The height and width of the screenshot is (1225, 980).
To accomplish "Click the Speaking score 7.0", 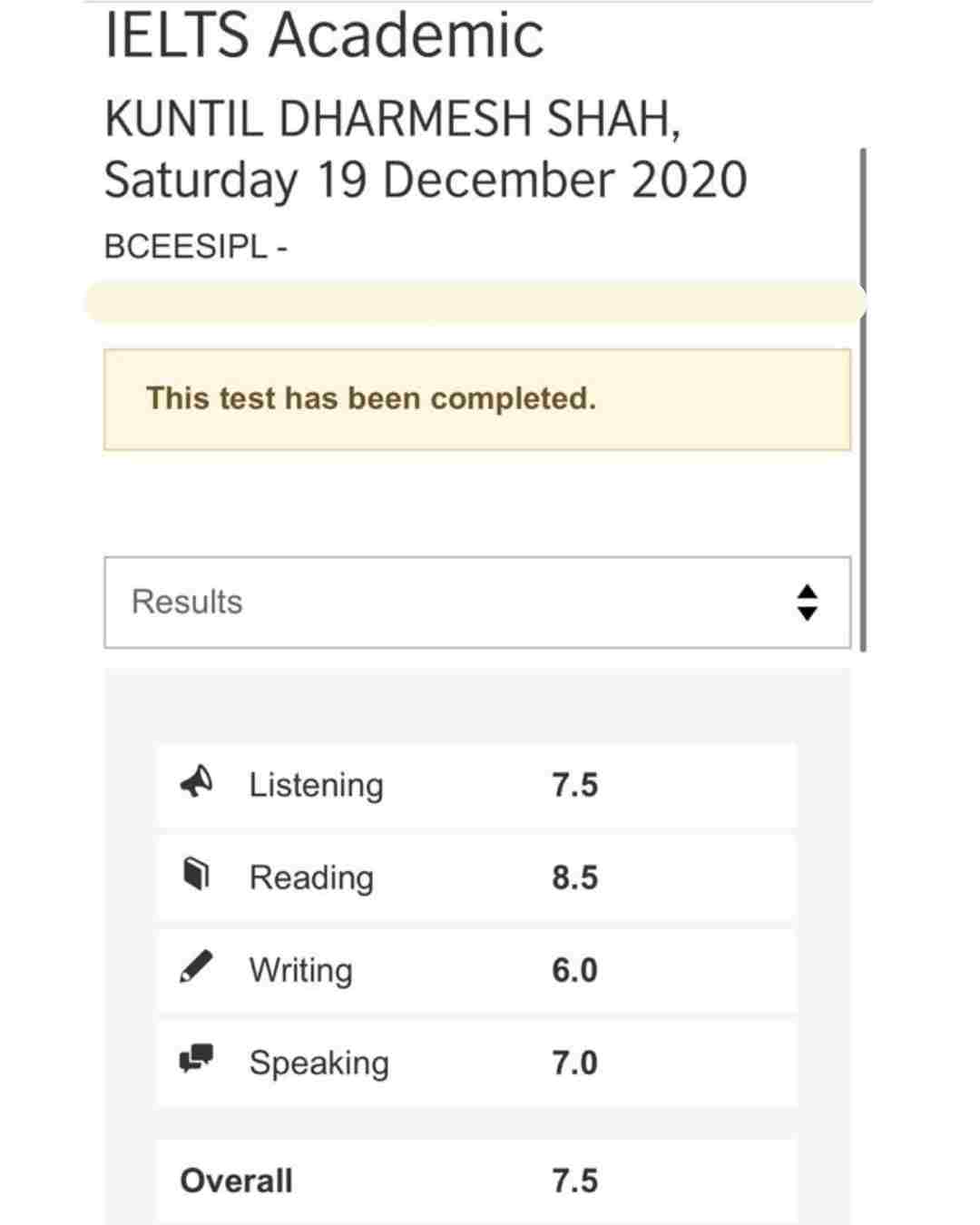I will tap(574, 1063).
